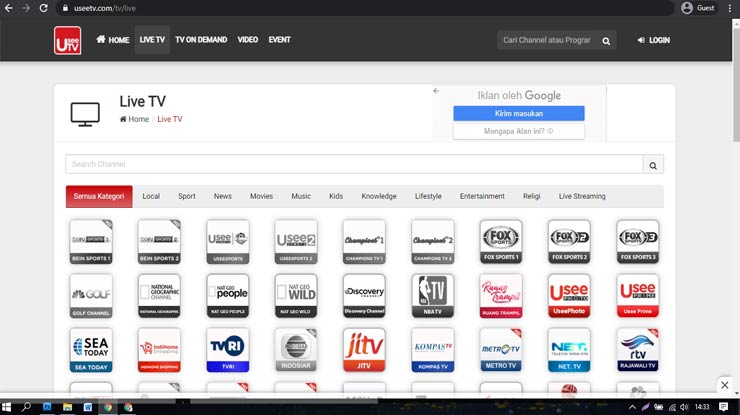Open the UseeTV logo in header
The height and width of the screenshot is (415, 740).
pyautogui.click(x=67, y=40)
